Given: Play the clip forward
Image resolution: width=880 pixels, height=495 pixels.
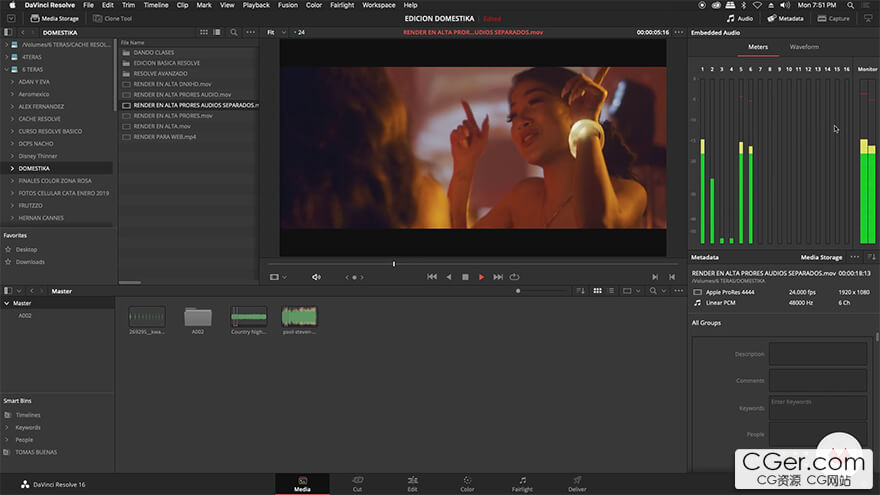Looking at the screenshot, I should coord(482,277).
